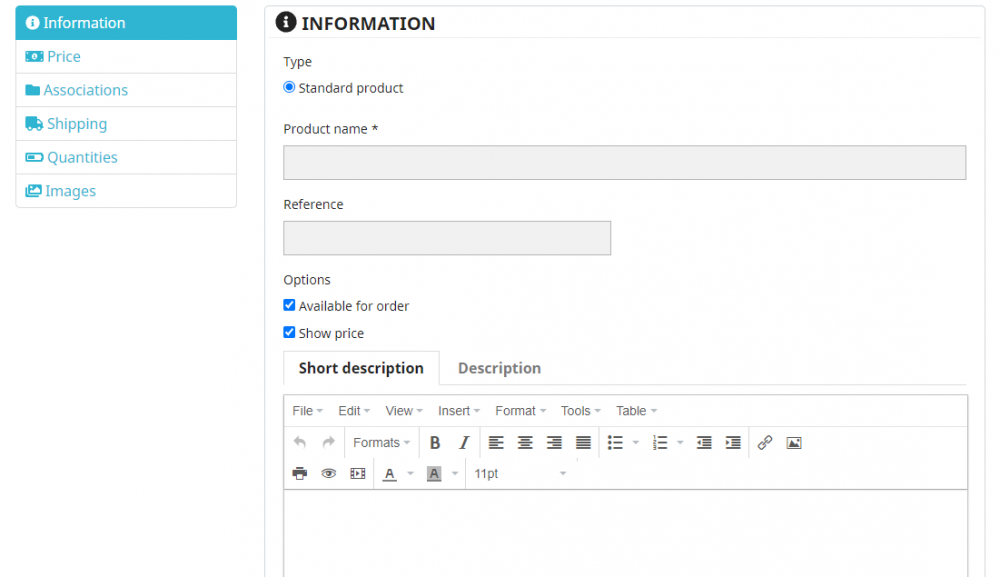
Task: Insert an image into the description
Action: [x=794, y=443]
